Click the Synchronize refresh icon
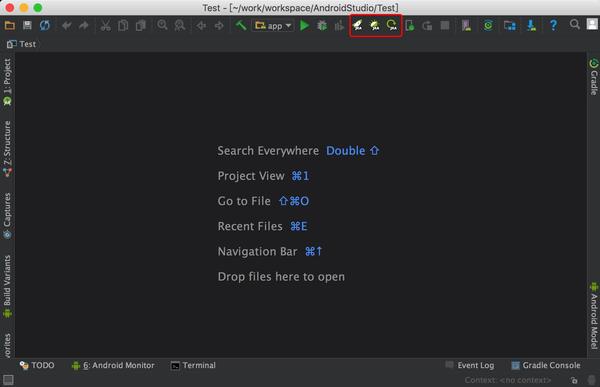600x387 pixels. tap(45, 26)
